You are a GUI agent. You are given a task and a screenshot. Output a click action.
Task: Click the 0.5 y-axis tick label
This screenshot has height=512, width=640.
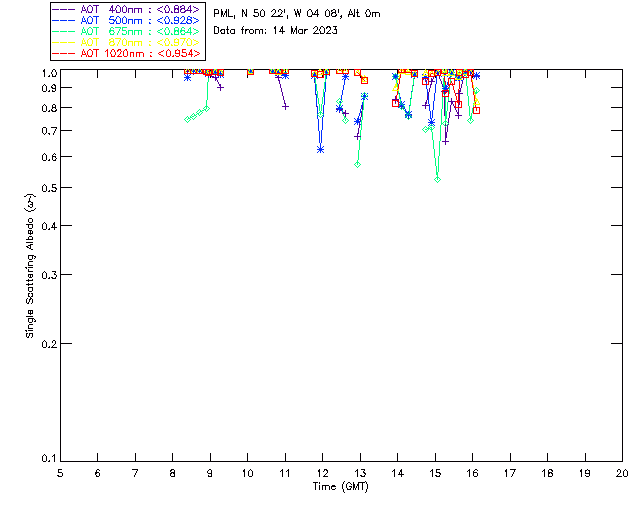[49, 188]
